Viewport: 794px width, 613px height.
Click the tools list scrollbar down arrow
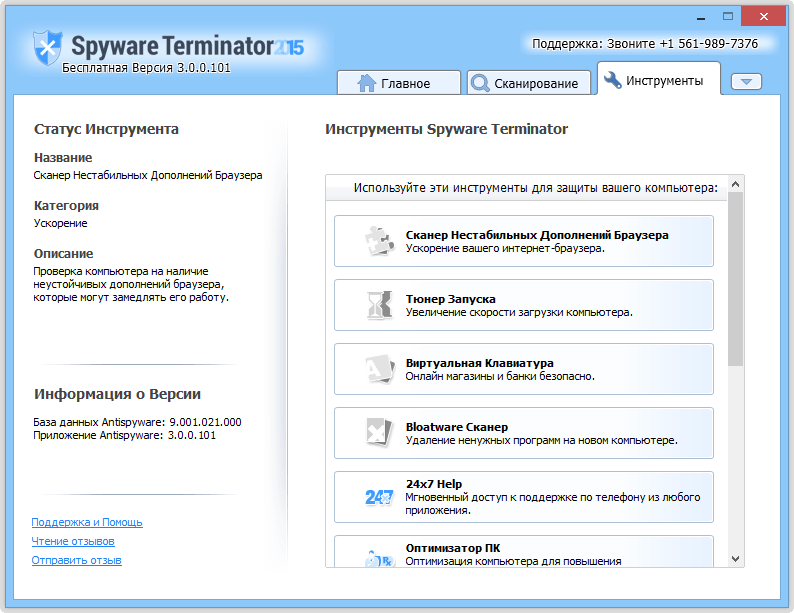click(x=736, y=559)
